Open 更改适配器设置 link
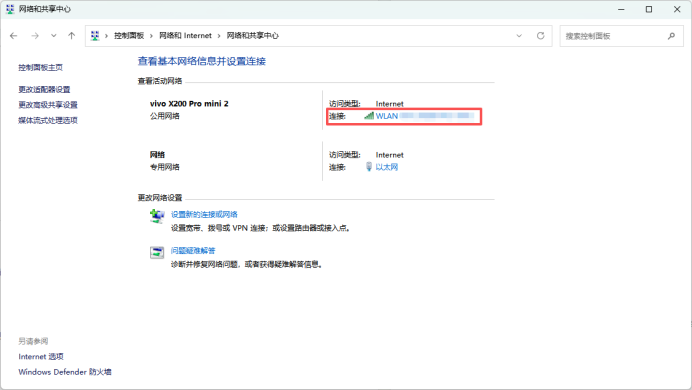This screenshot has width=692, height=390. click(x=44, y=90)
